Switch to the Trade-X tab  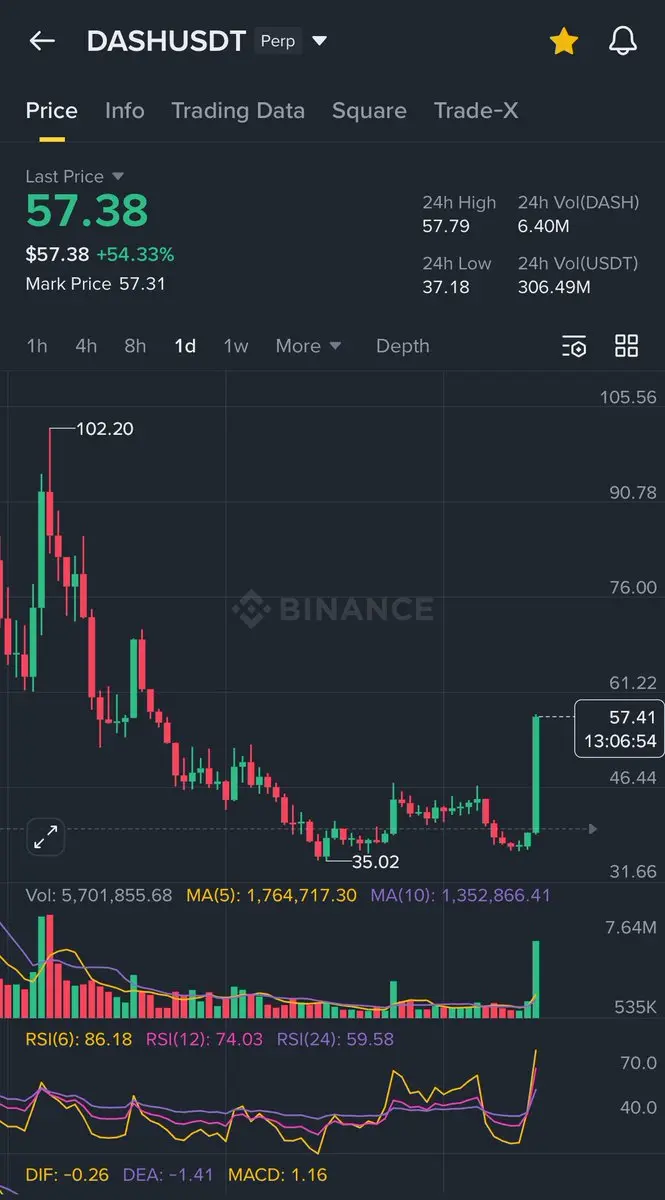pyautogui.click(x=476, y=111)
